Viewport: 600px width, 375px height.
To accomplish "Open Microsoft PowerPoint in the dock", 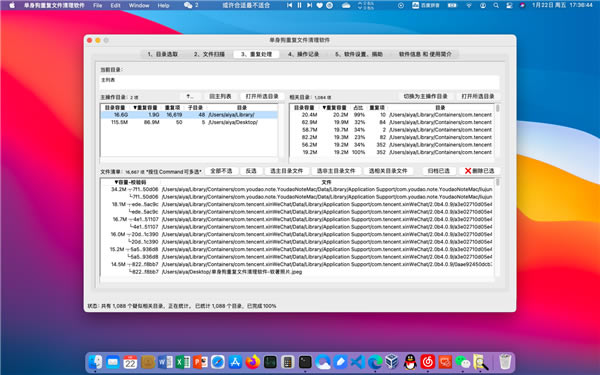I will coord(200,362).
